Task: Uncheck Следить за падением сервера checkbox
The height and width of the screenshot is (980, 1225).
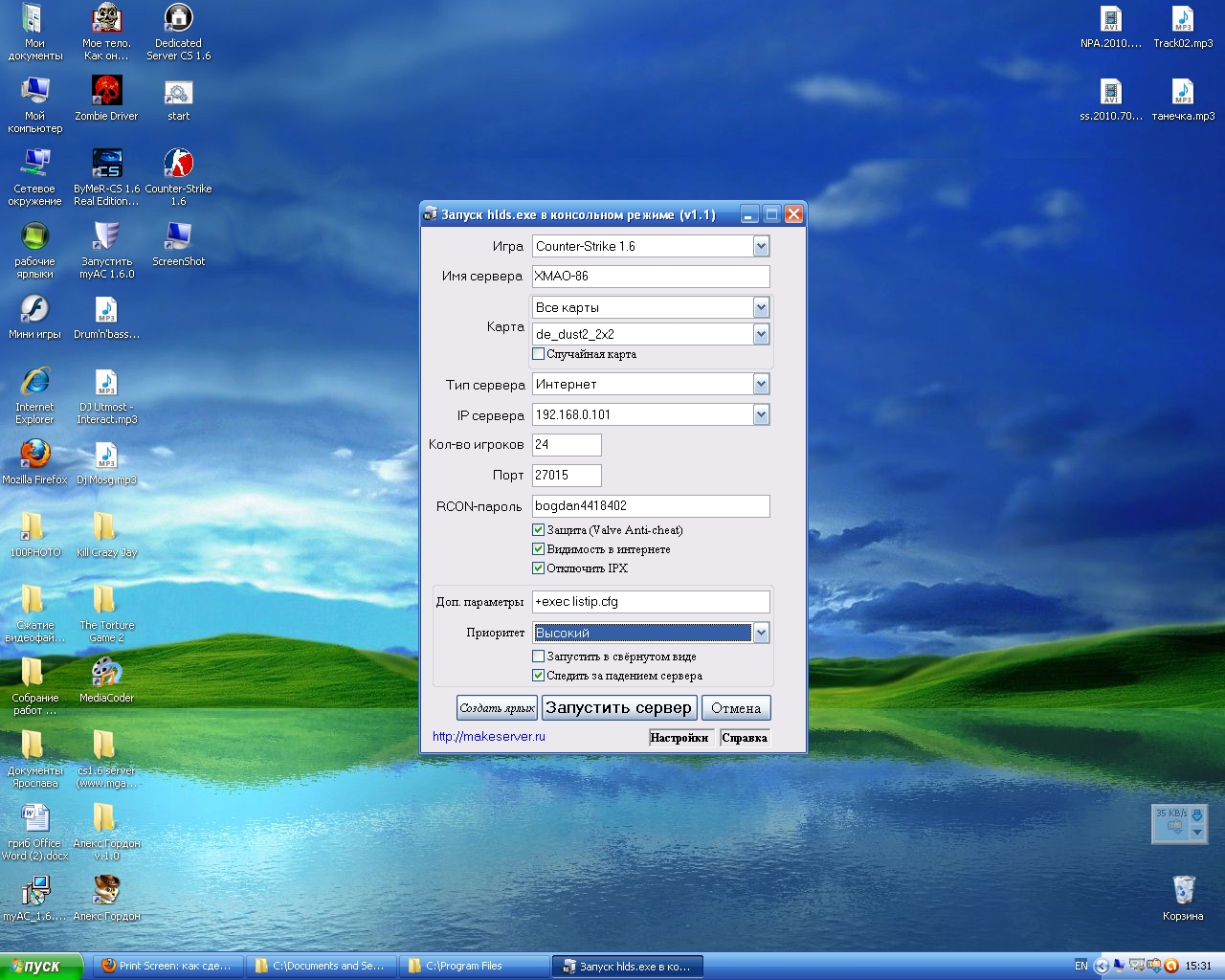Action: pyautogui.click(x=538, y=676)
